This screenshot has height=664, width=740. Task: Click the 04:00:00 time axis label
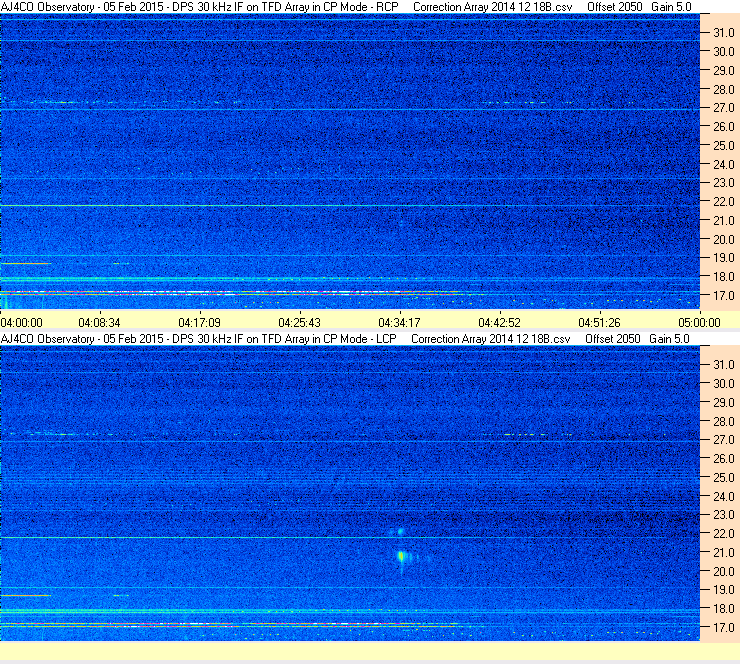(x=22, y=323)
